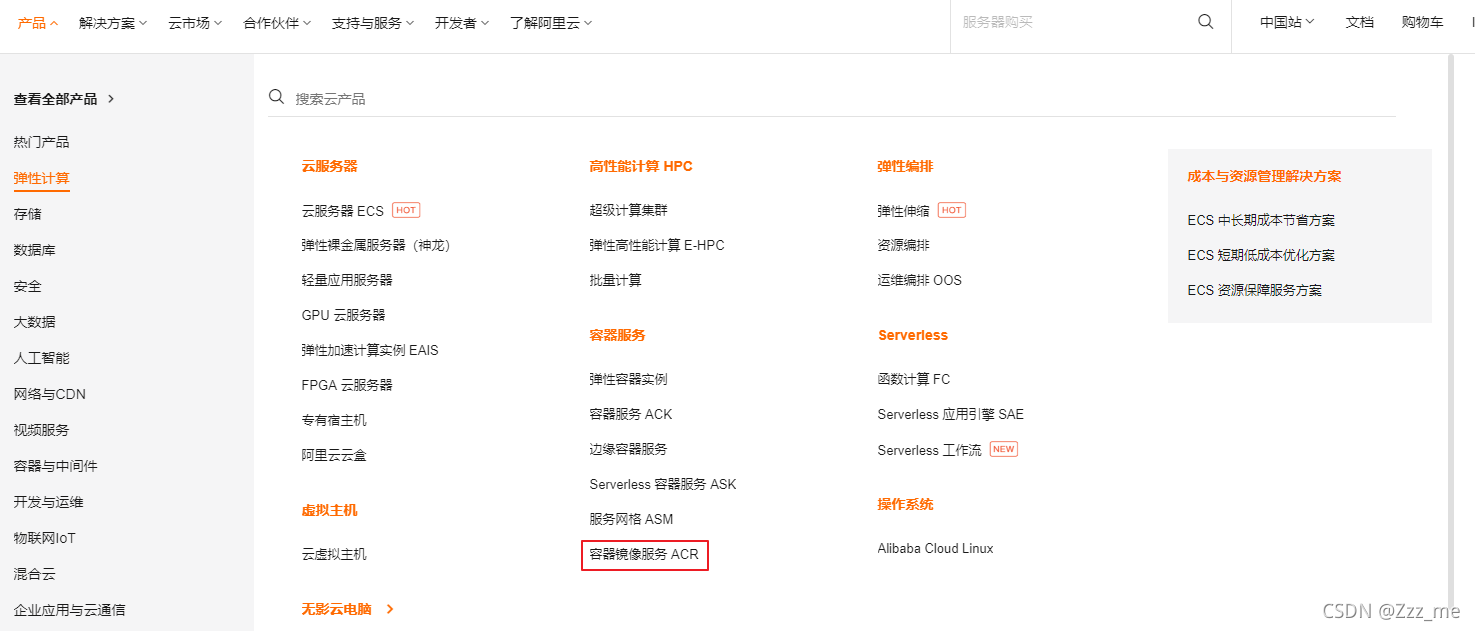This screenshot has height=631, width=1475.
Task: Click the search magnifier icon in top bar
Action: pyautogui.click(x=1206, y=22)
